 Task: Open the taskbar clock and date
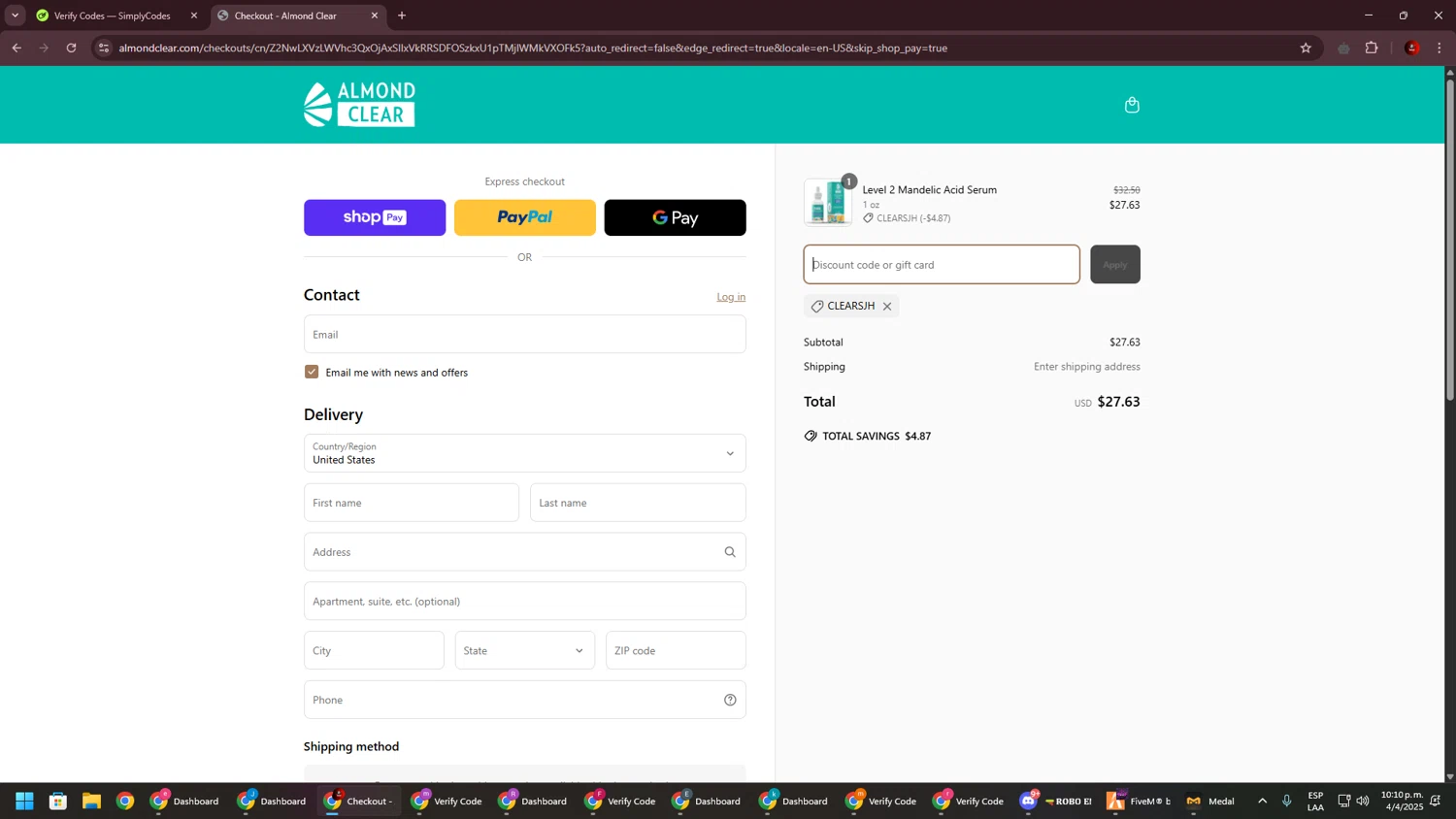(x=1402, y=801)
